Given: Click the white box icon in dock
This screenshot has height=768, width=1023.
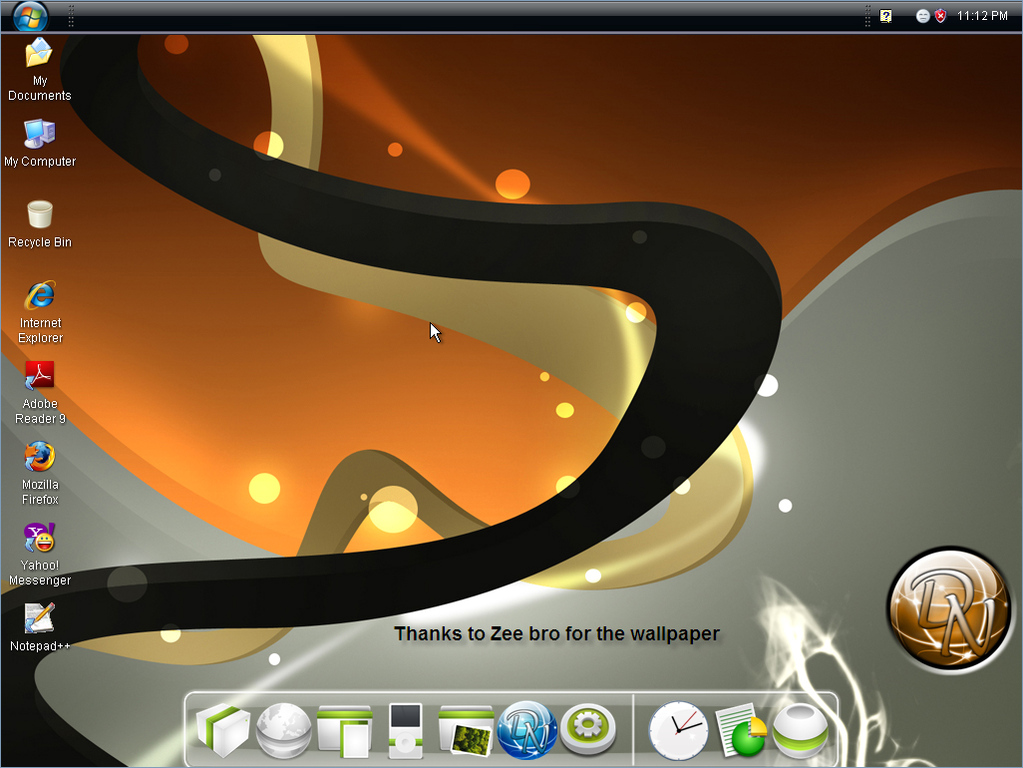Looking at the screenshot, I should (222, 730).
